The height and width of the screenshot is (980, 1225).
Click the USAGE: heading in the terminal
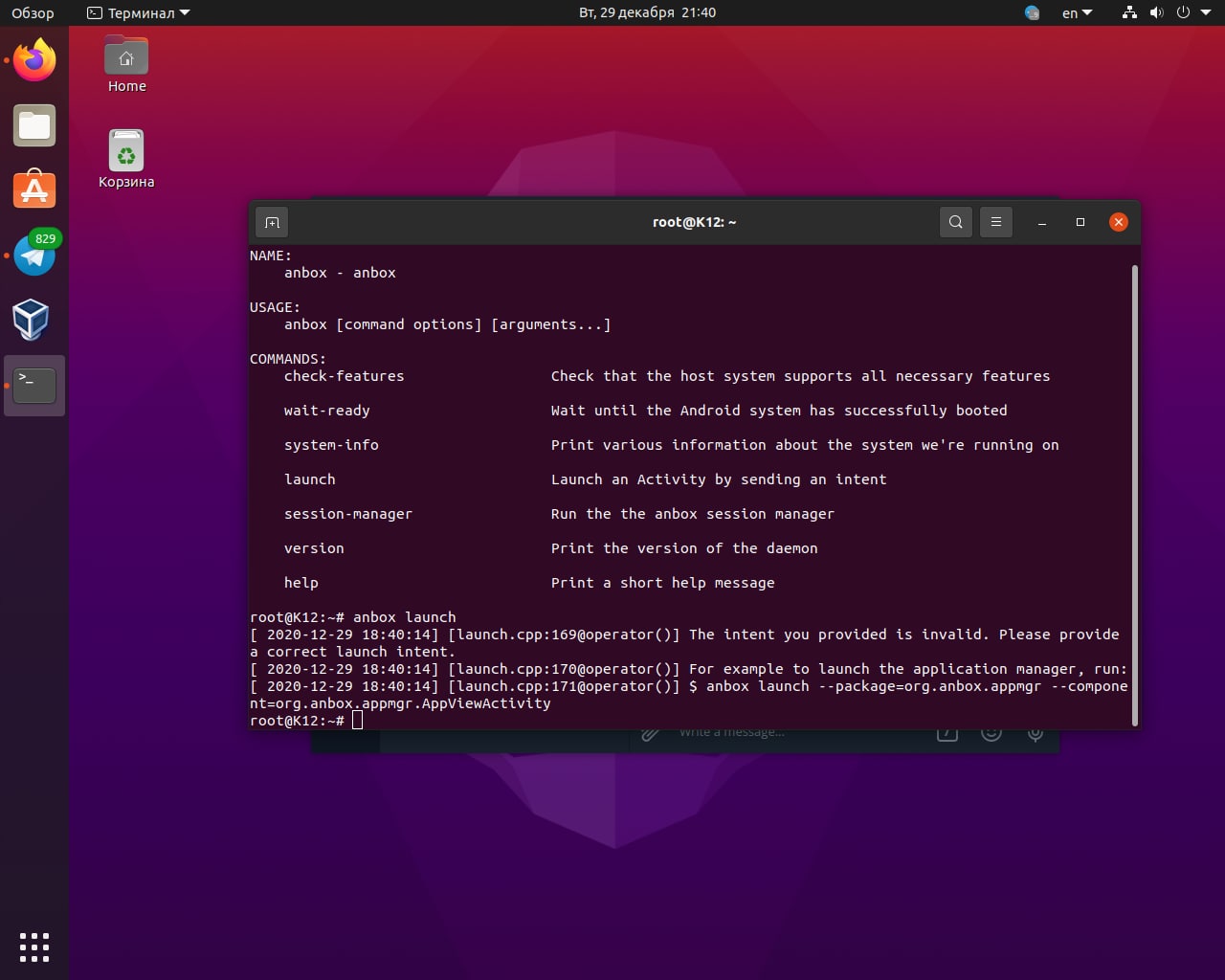point(275,307)
